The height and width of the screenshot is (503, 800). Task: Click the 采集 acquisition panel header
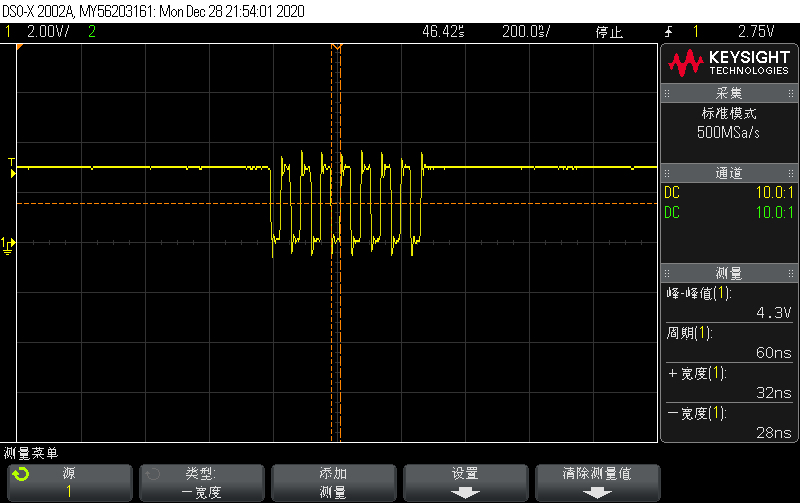729,93
